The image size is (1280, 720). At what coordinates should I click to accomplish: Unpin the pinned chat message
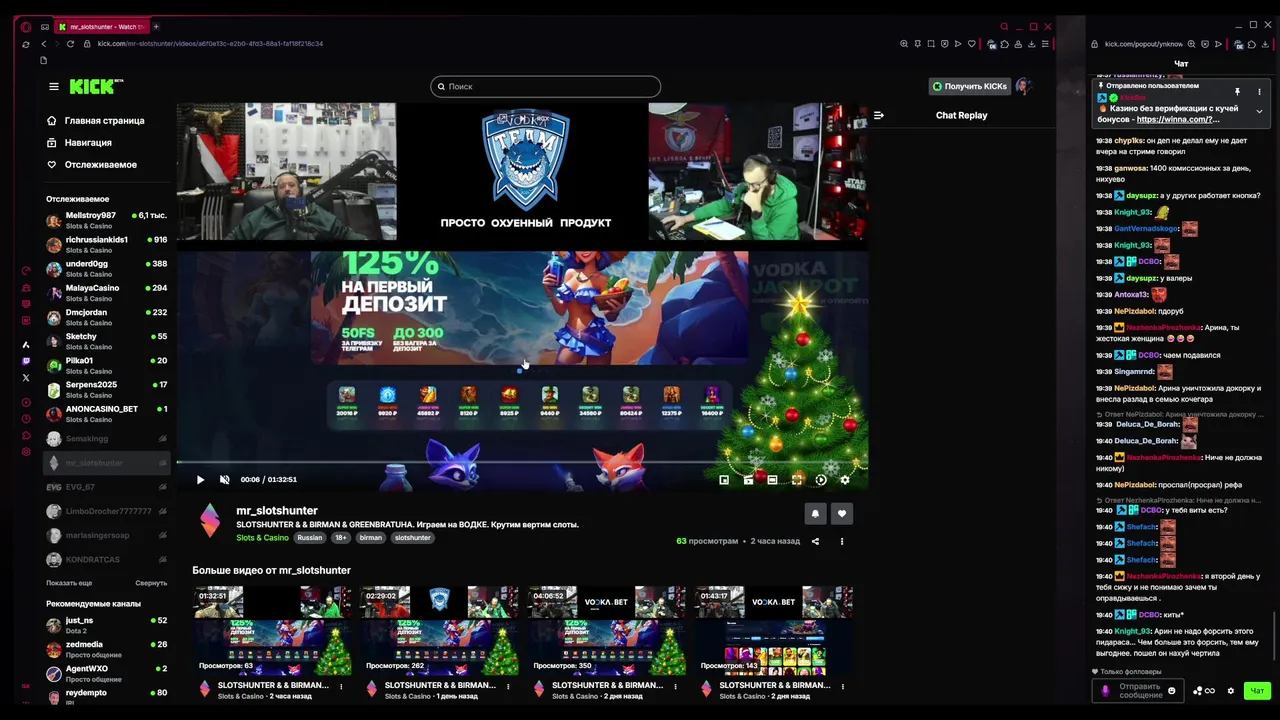click(x=1237, y=92)
